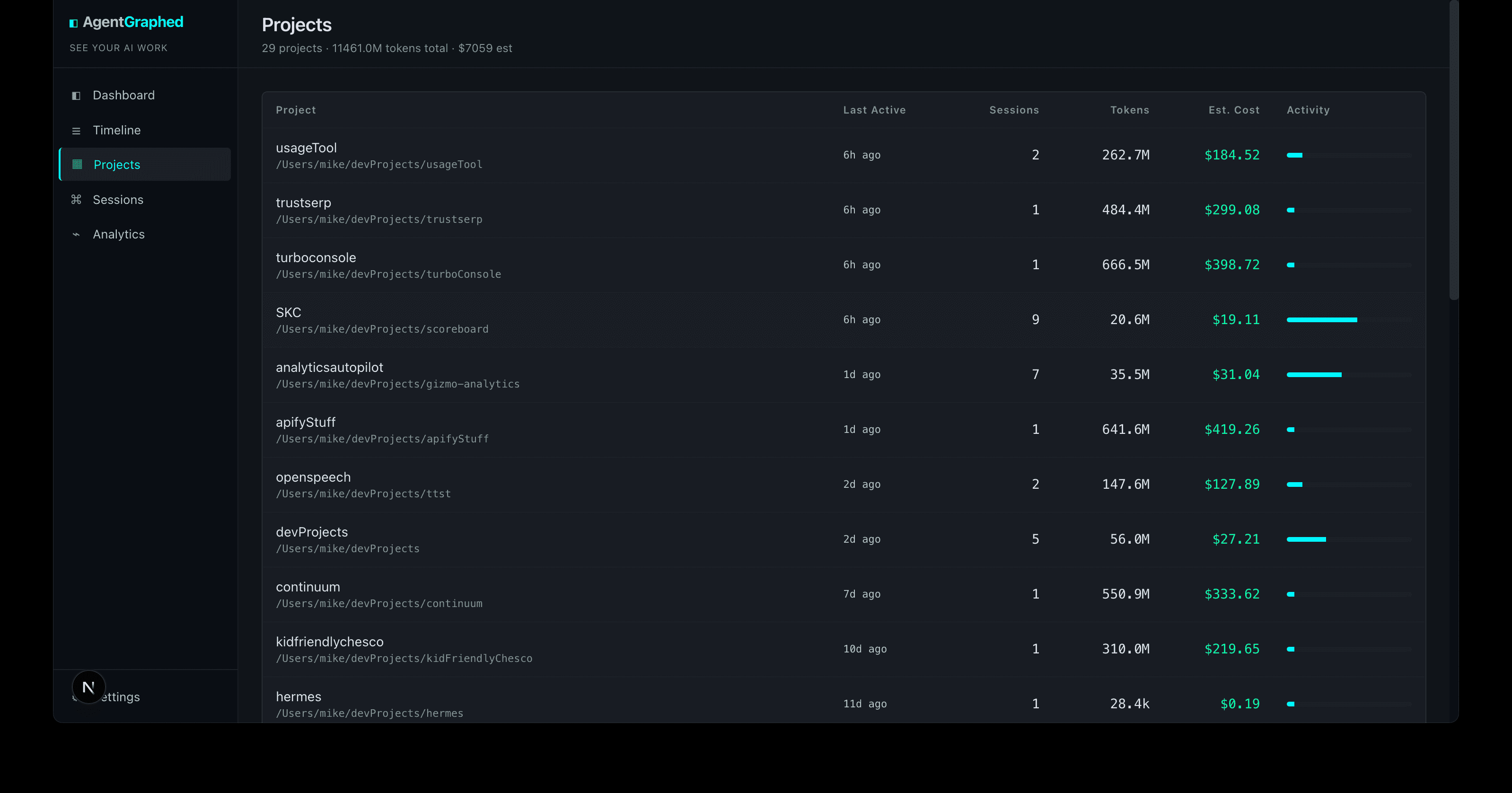
Task: Click the 11d ago last-active cell
Action: (x=865, y=704)
